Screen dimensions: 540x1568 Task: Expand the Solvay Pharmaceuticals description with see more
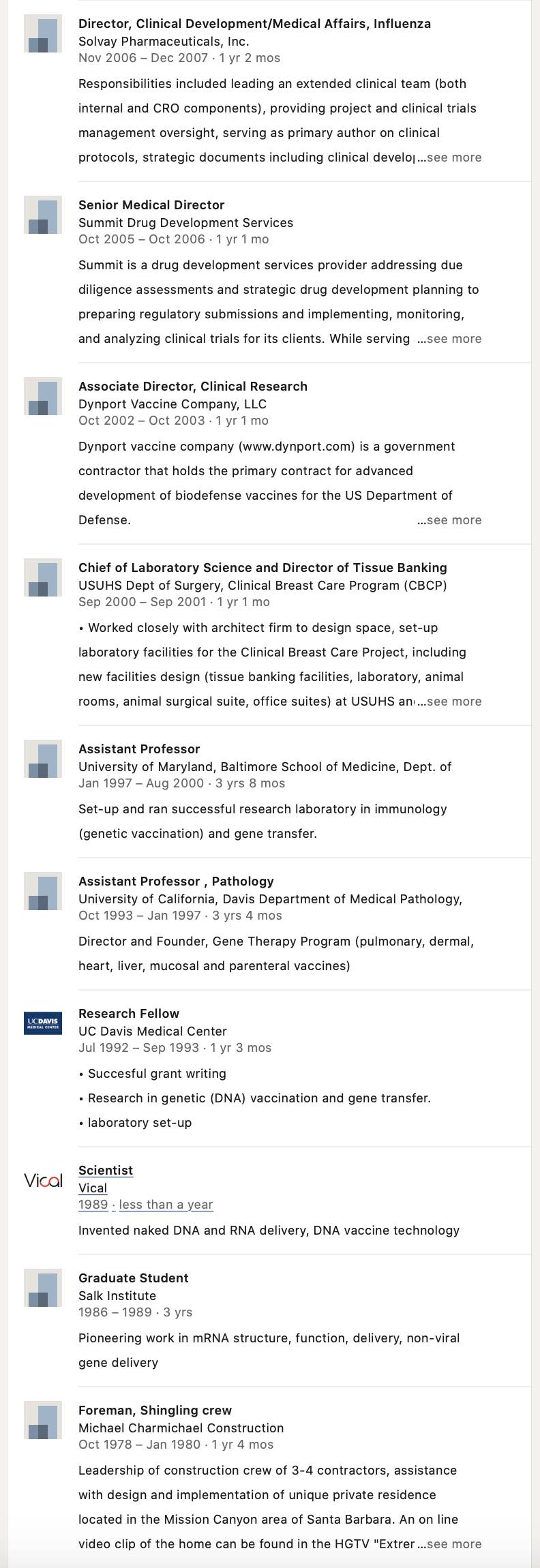pyautogui.click(x=449, y=157)
